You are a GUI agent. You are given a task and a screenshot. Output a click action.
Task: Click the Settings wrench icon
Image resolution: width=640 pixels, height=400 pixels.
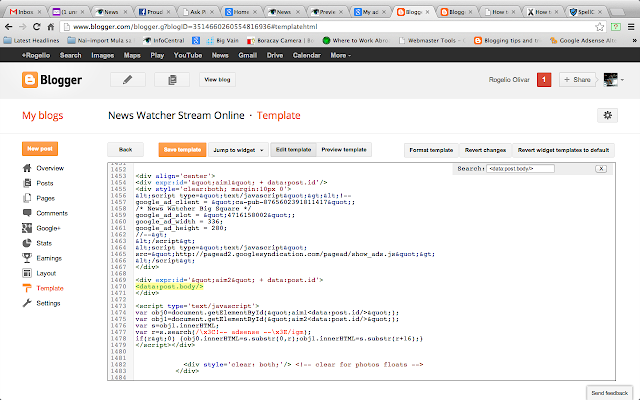(27, 303)
